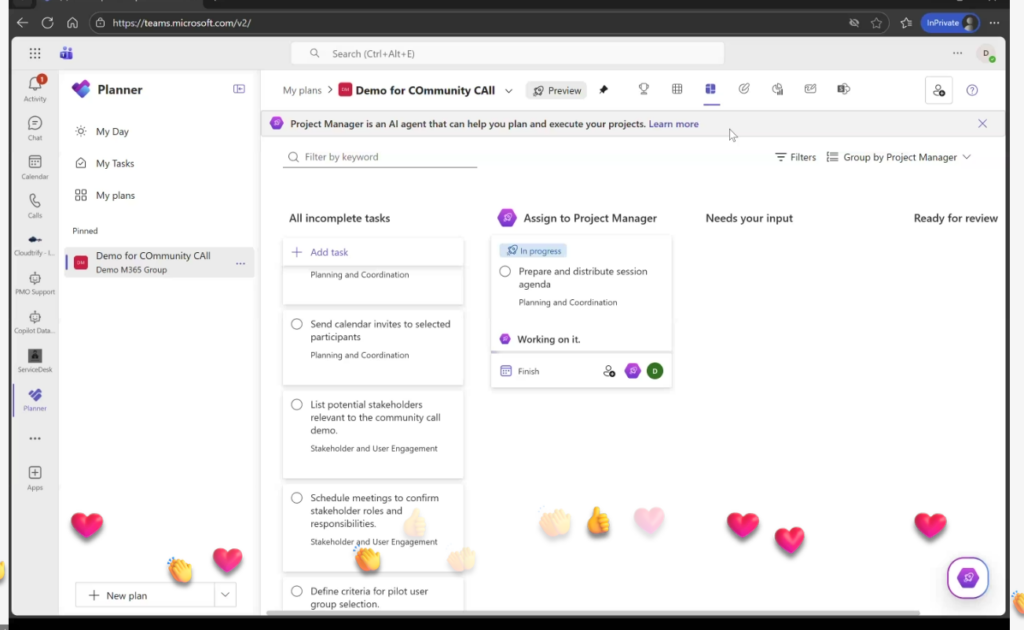Image resolution: width=1024 pixels, height=630 pixels.
Task: Open Calls in the Teams sidebar
Action: [35, 206]
